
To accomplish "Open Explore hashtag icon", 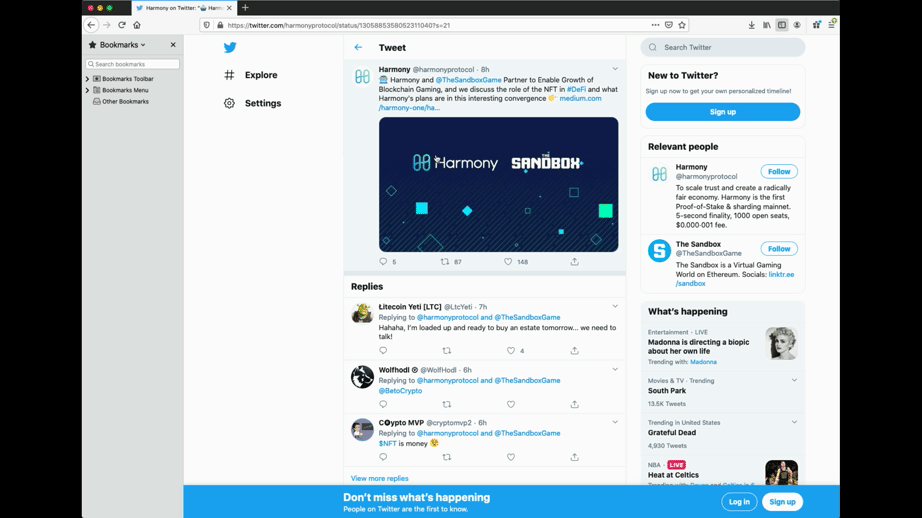I will (229, 75).
